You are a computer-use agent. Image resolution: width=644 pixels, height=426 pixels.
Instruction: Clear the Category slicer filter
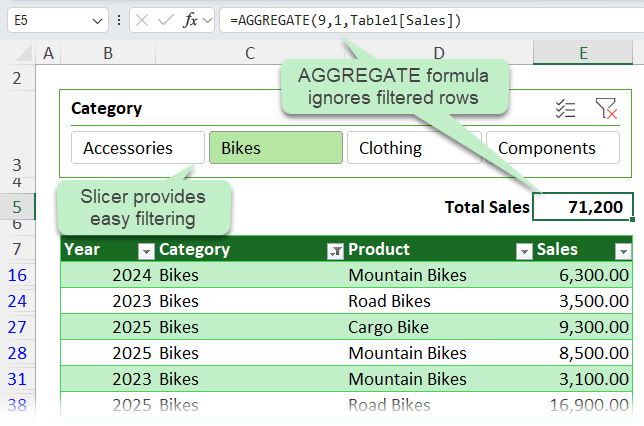(x=606, y=109)
